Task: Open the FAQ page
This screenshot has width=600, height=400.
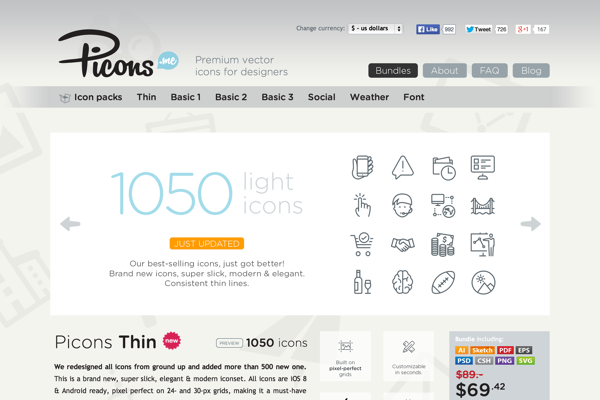Action: tap(489, 70)
